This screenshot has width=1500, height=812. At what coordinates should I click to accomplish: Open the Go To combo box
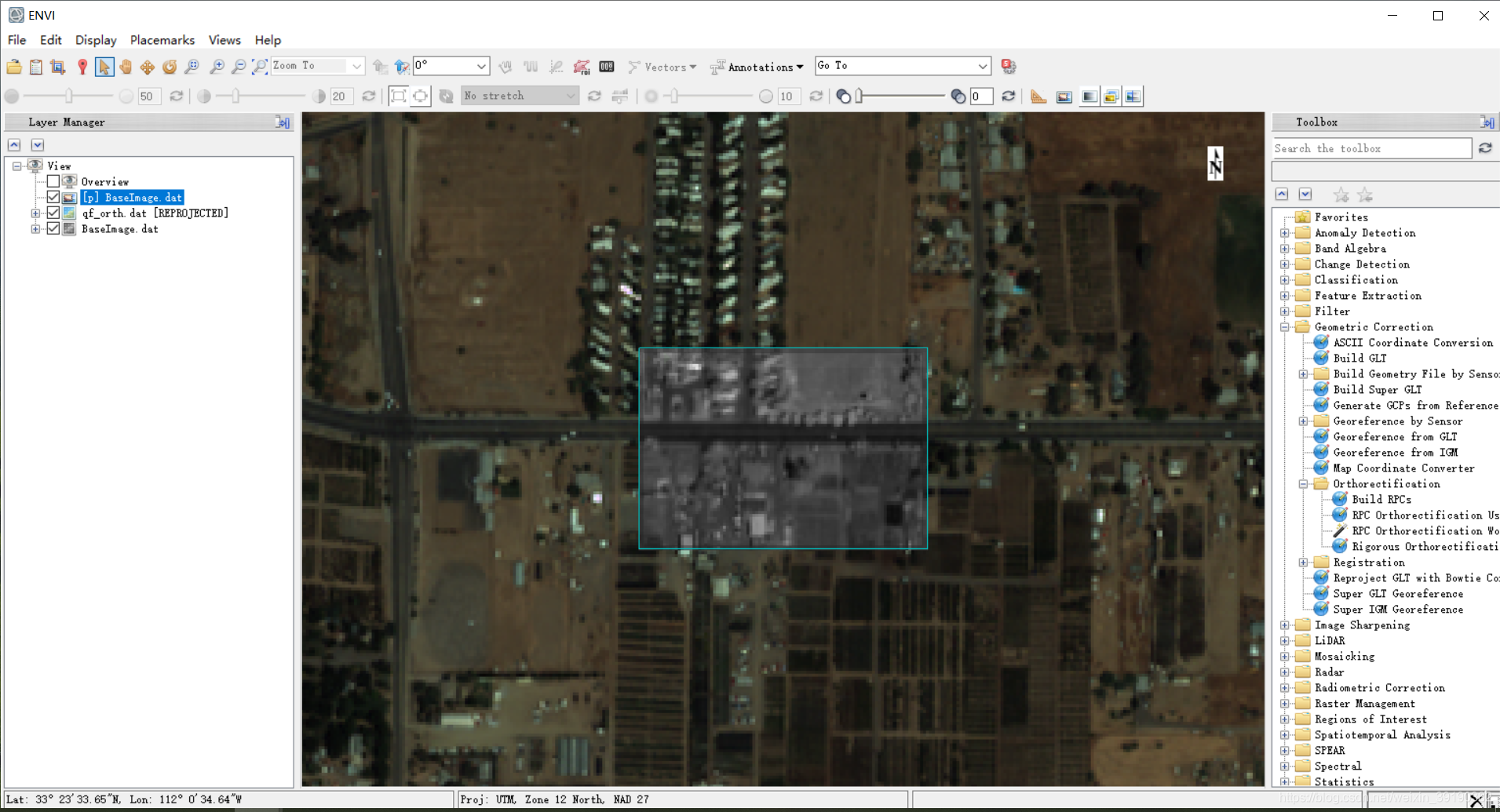(x=903, y=66)
